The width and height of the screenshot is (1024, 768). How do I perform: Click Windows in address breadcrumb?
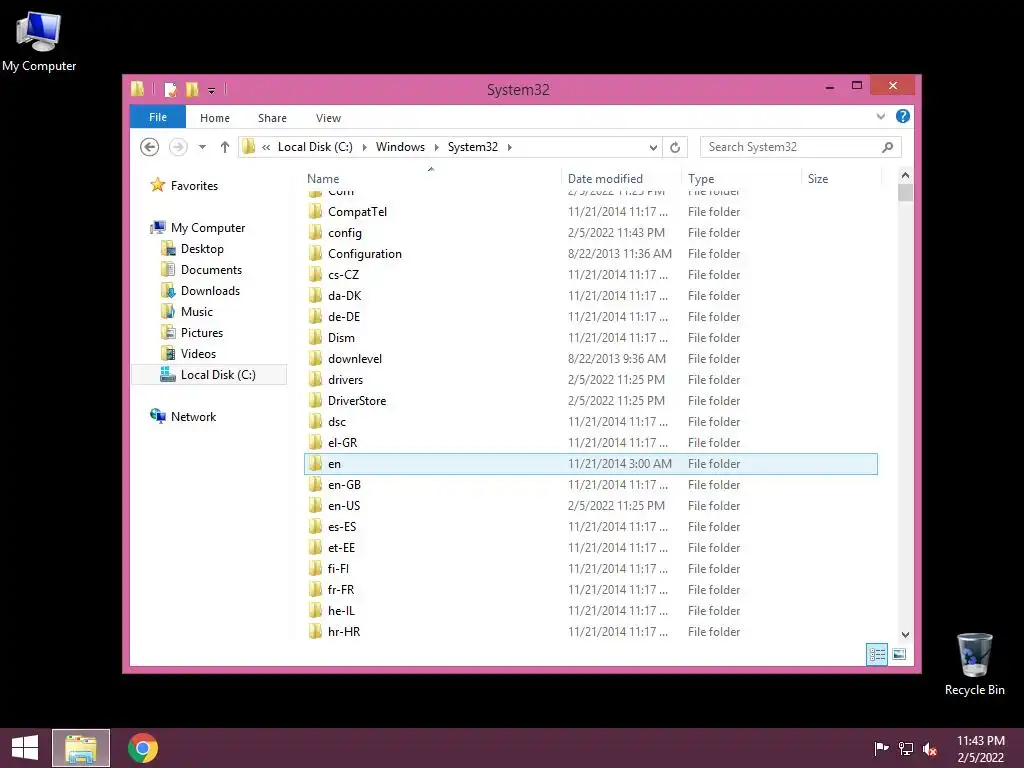400,147
